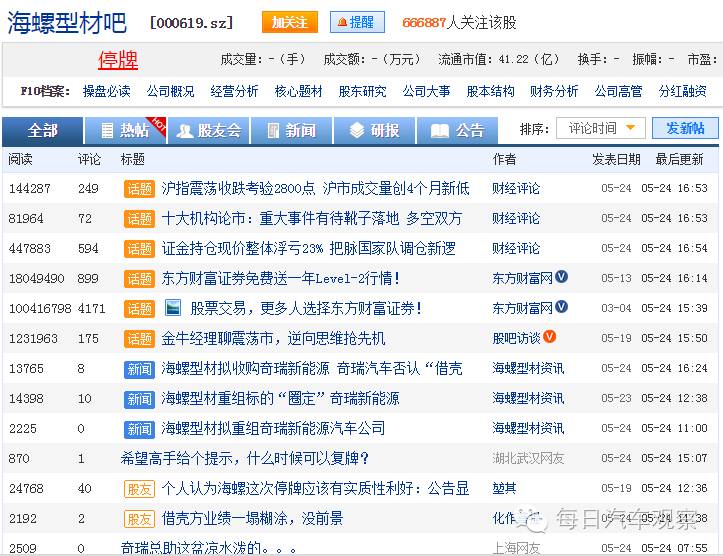Click the 加关注 follow button
Viewport: 723px width, 556px height.
click(x=290, y=22)
